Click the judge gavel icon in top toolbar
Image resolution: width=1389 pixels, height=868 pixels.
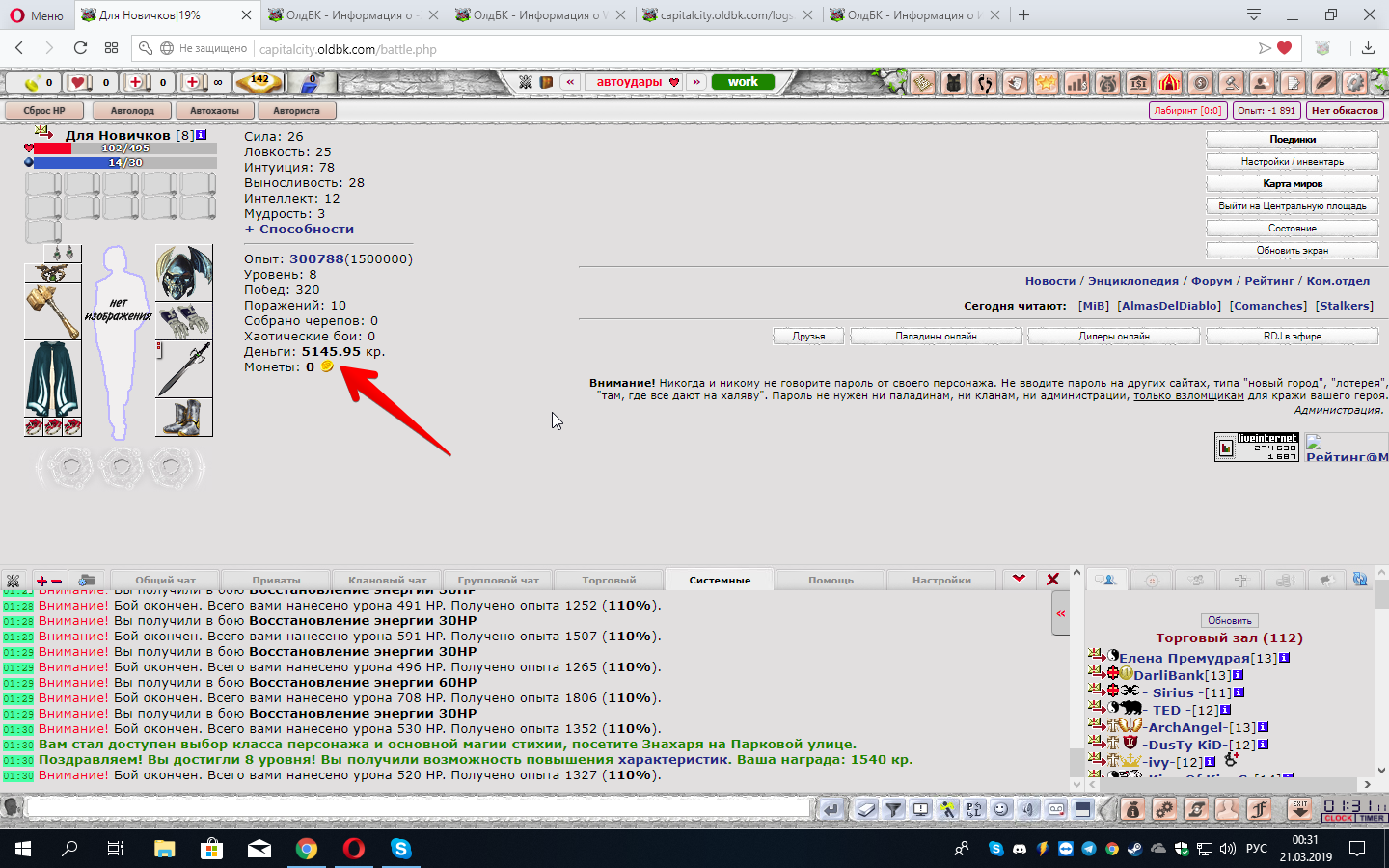click(1231, 83)
